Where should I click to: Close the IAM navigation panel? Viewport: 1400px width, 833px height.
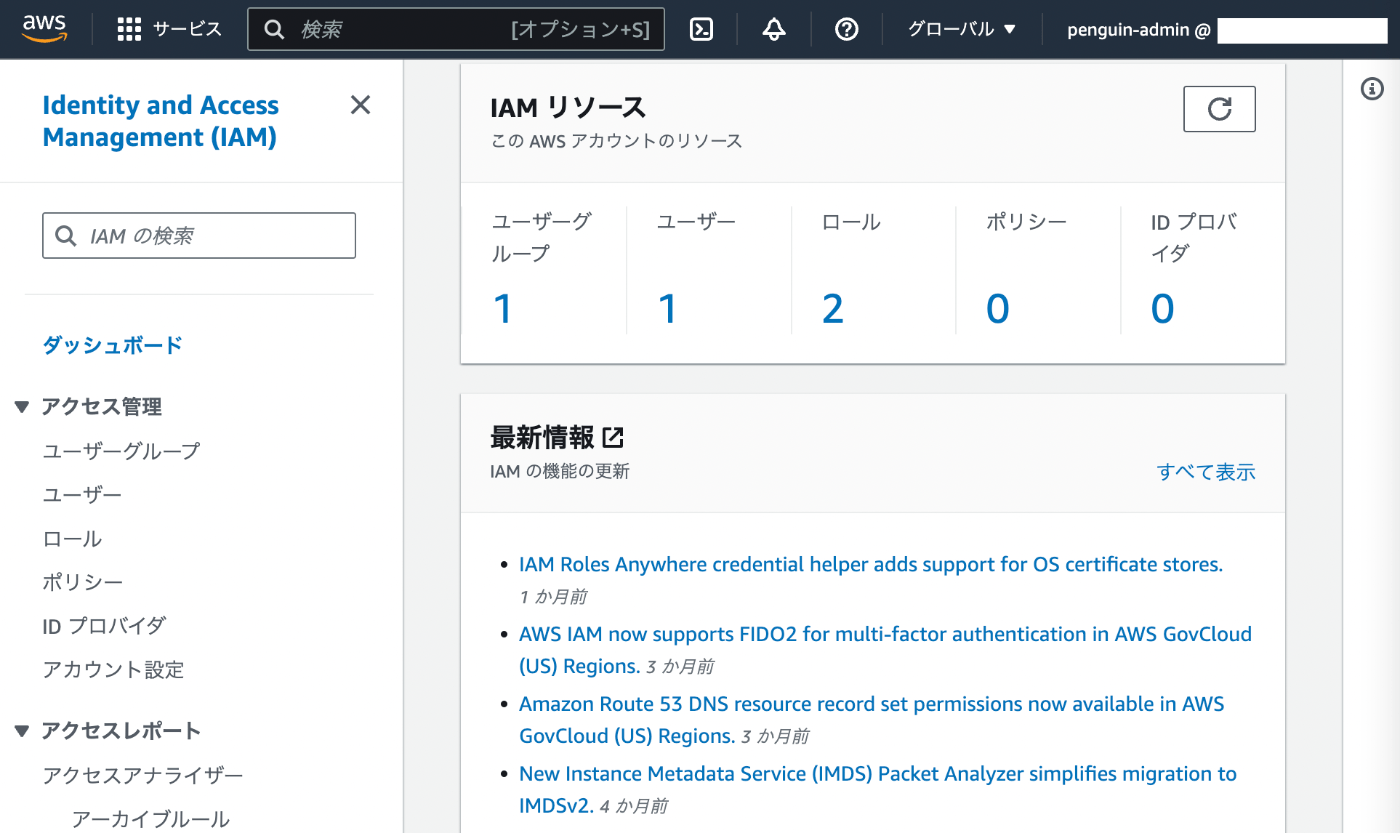pos(360,105)
